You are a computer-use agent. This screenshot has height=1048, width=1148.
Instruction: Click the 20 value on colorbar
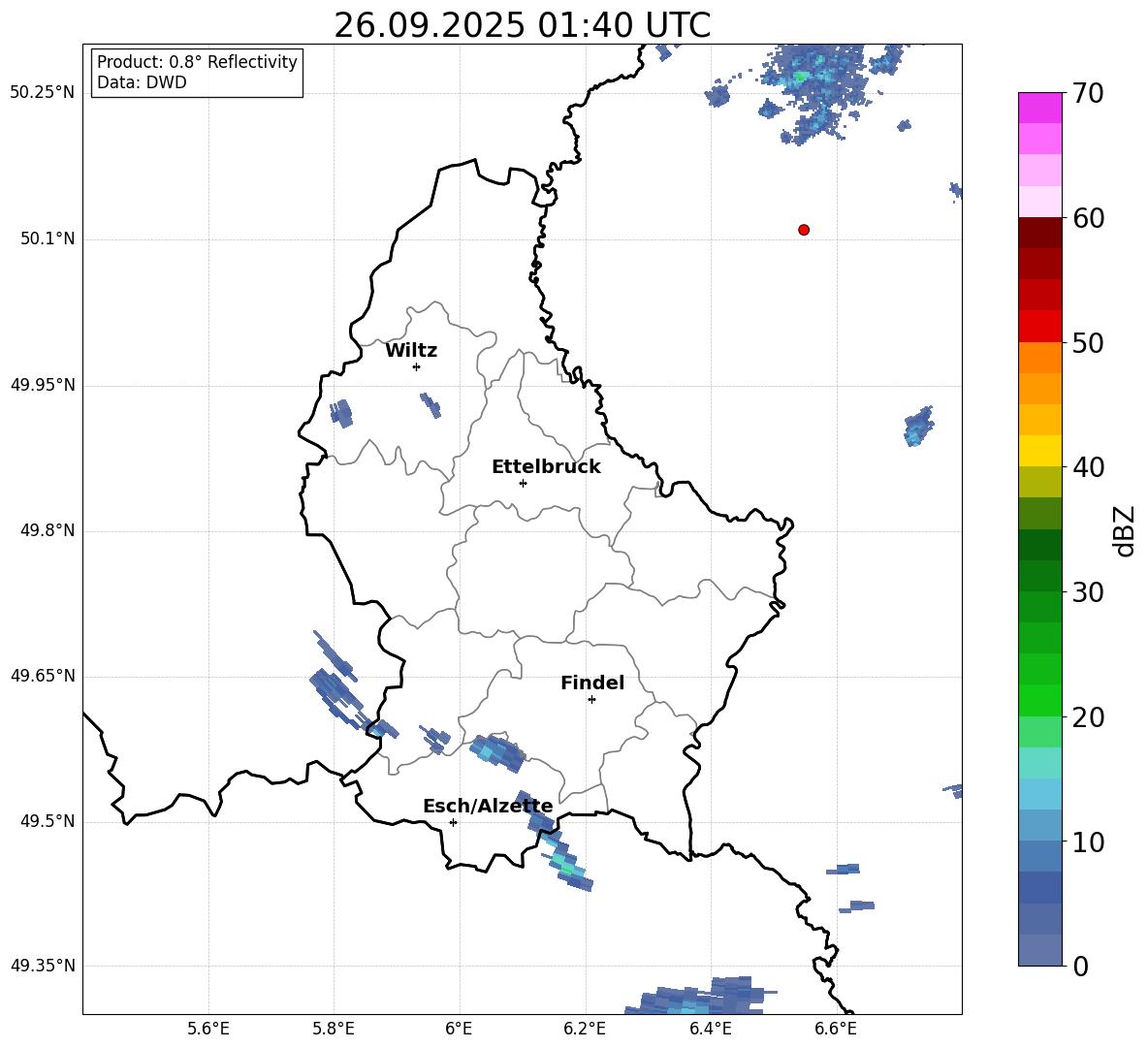tap(1088, 717)
